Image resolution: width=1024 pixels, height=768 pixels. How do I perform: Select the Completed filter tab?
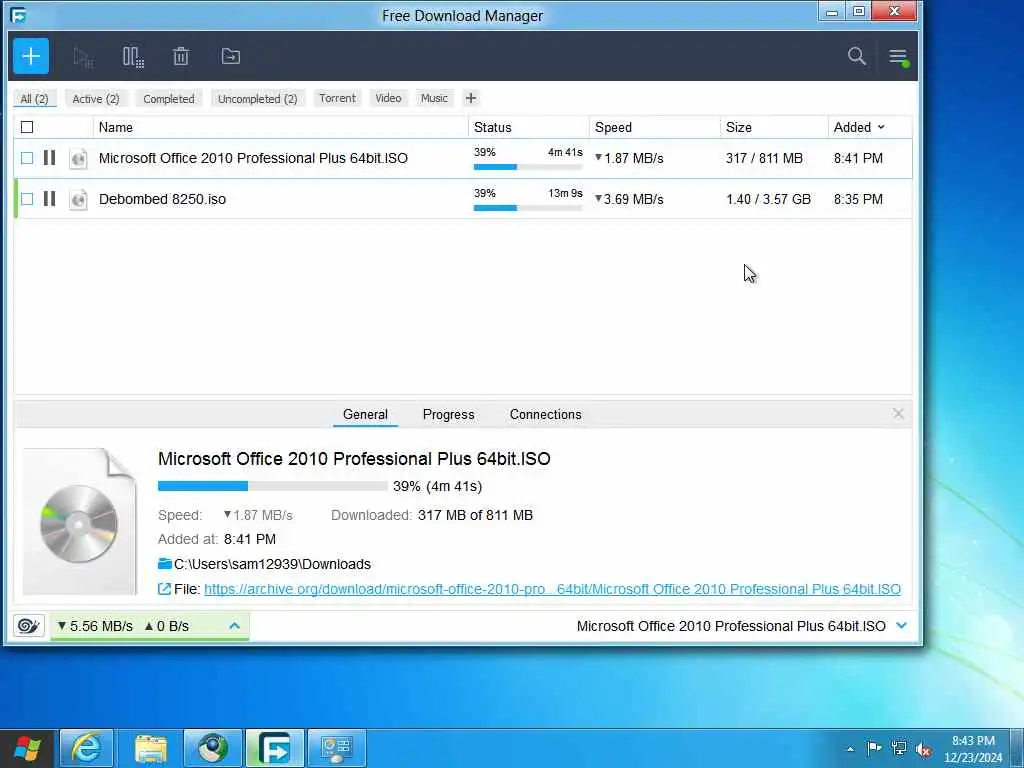(168, 99)
